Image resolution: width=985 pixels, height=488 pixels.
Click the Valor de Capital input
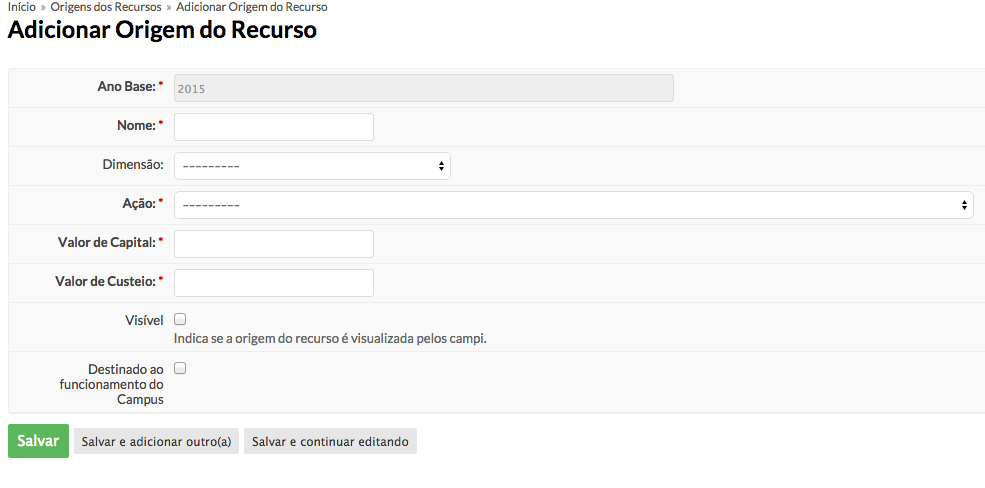[273, 244]
